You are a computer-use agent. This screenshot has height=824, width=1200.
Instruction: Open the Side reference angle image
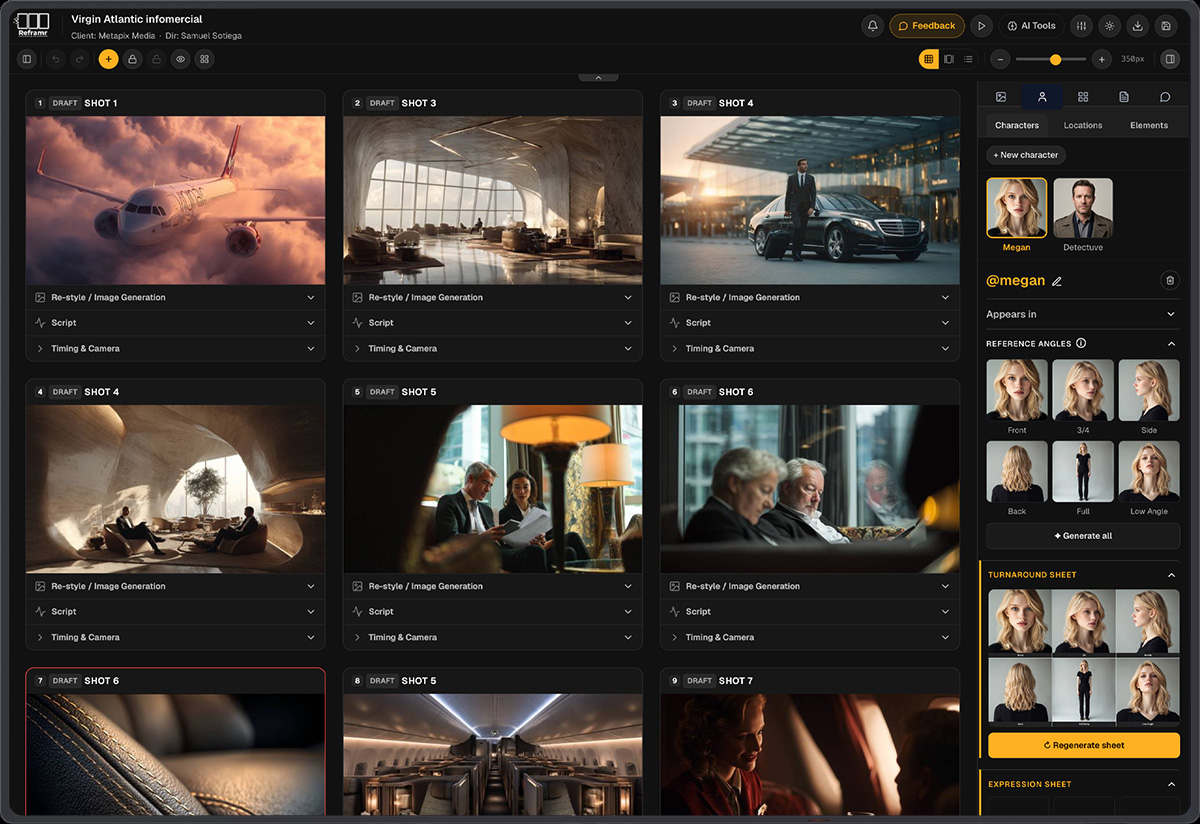(x=1149, y=390)
